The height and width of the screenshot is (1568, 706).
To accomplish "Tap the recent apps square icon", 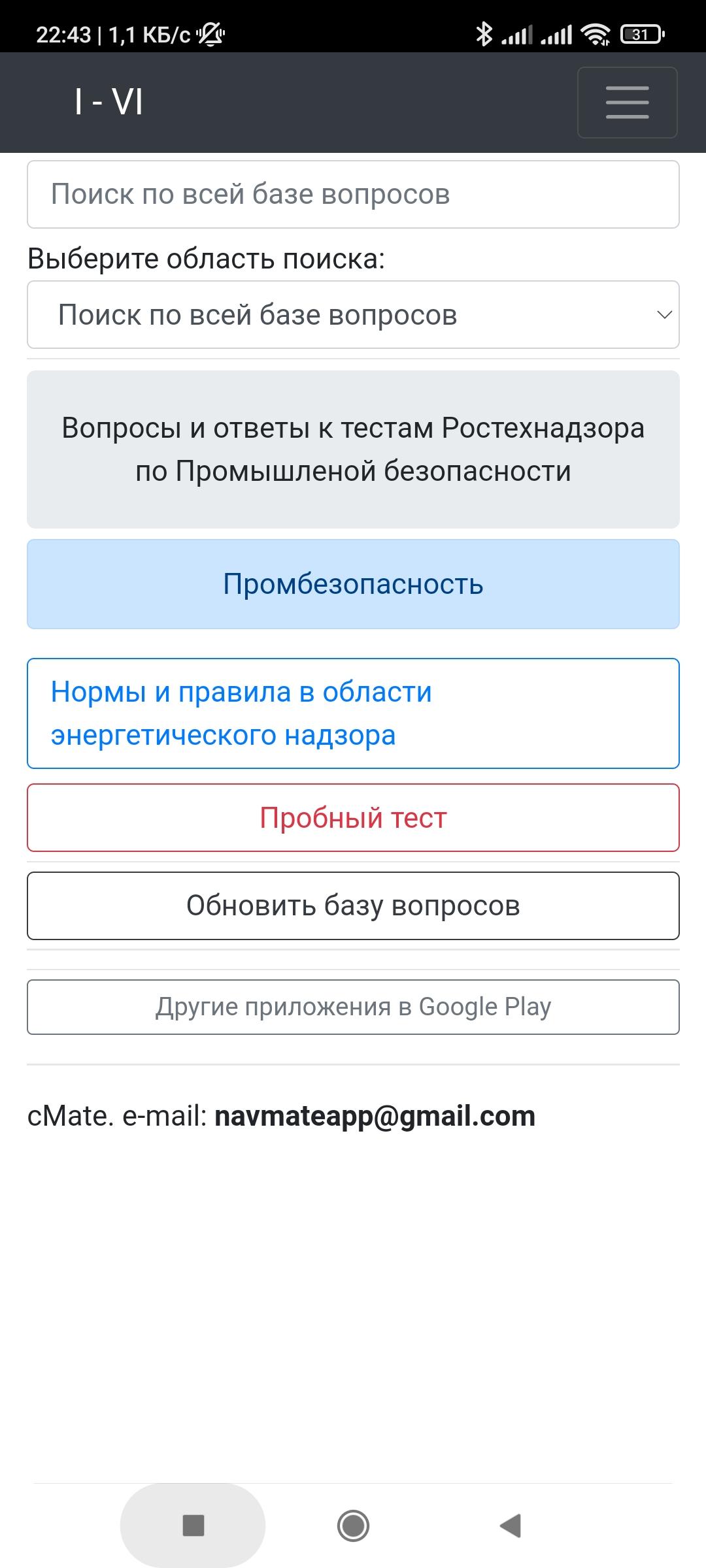I will pos(193,1526).
